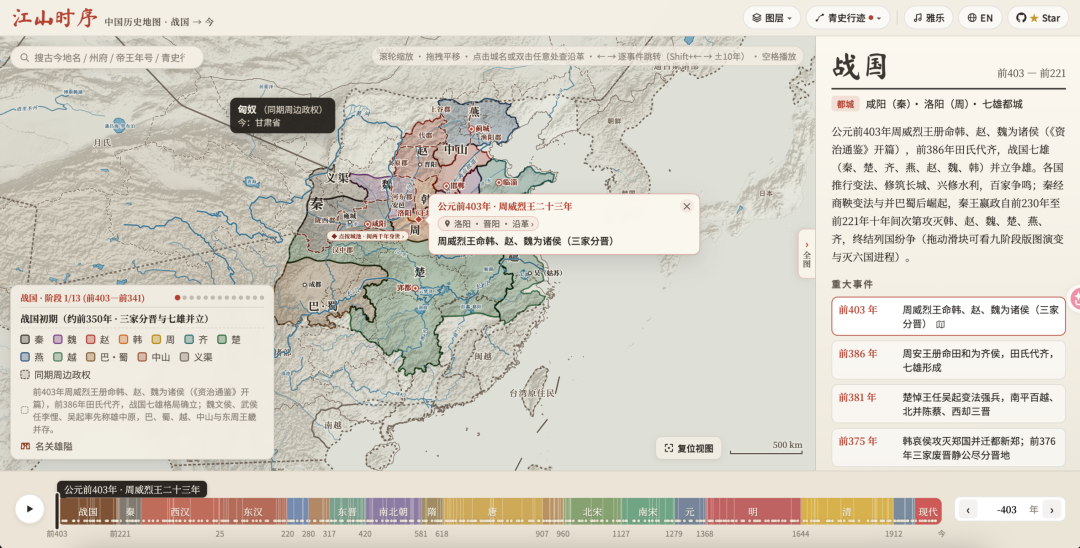The image size is (1080, 548).
Task: Click the 点按城池 hint pill on map
Action: 367,236
